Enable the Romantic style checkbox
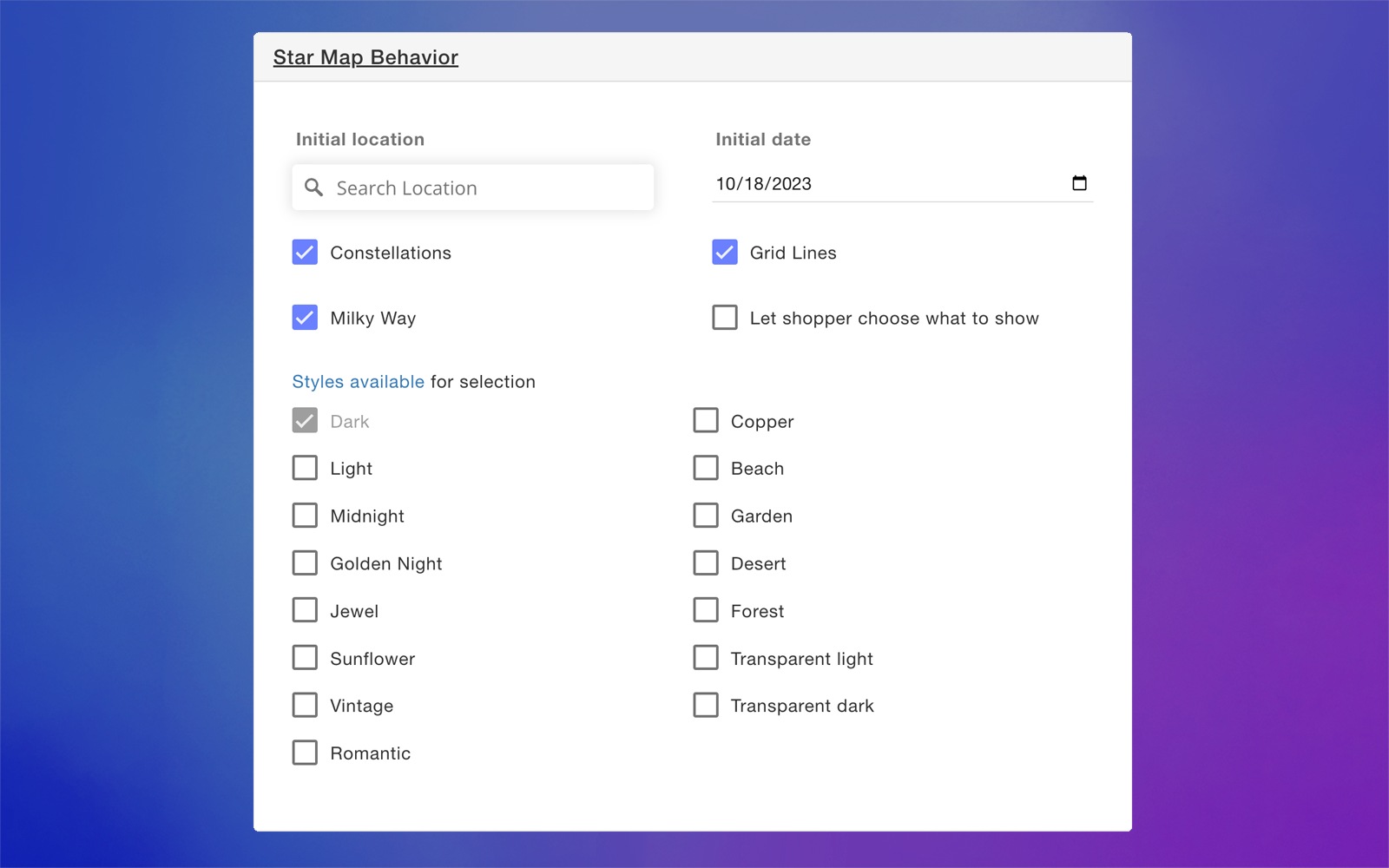1389x868 pixels. [305, 753]
